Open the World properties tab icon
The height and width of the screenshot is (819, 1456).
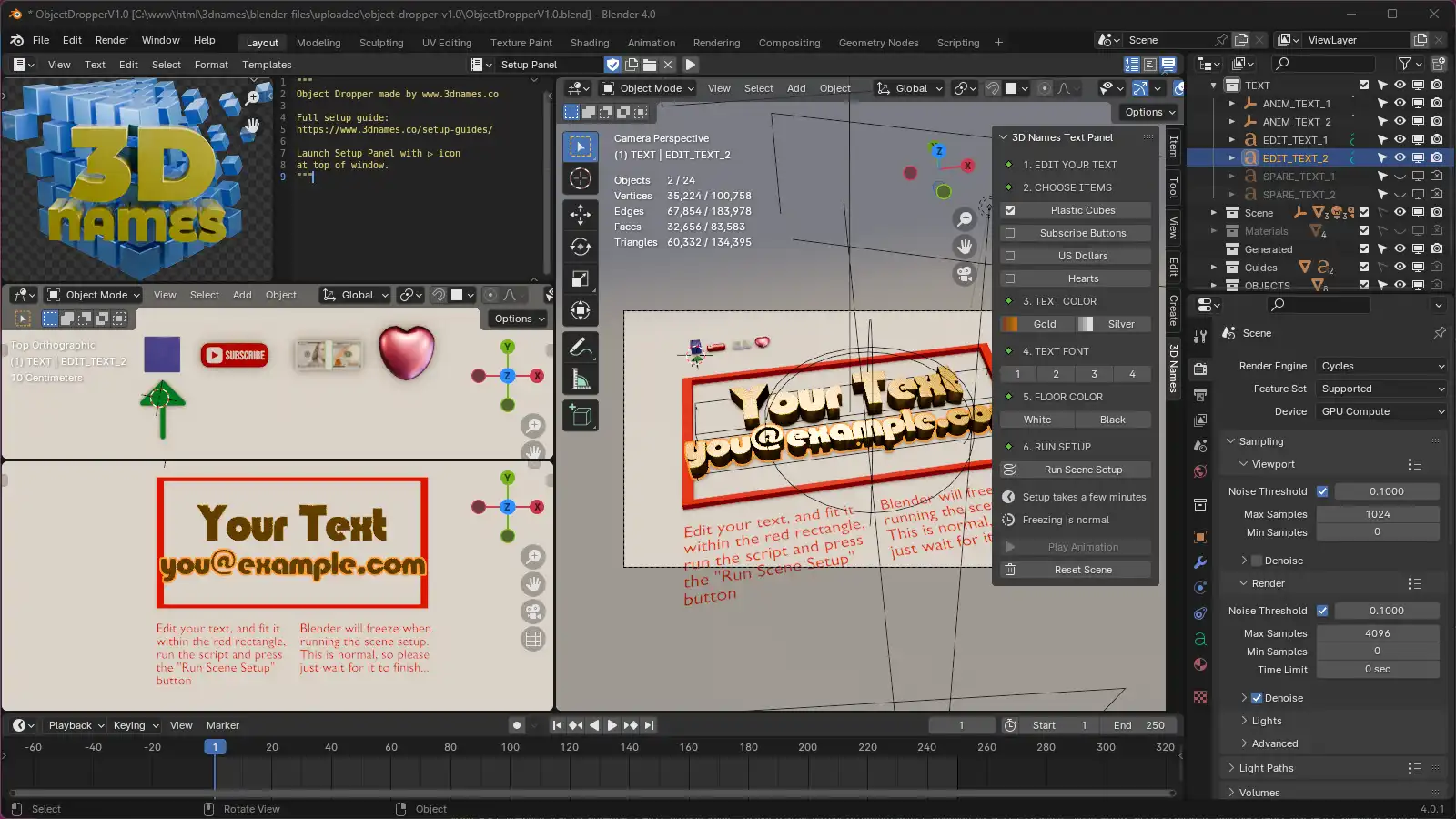click(x=1200, y=471)
